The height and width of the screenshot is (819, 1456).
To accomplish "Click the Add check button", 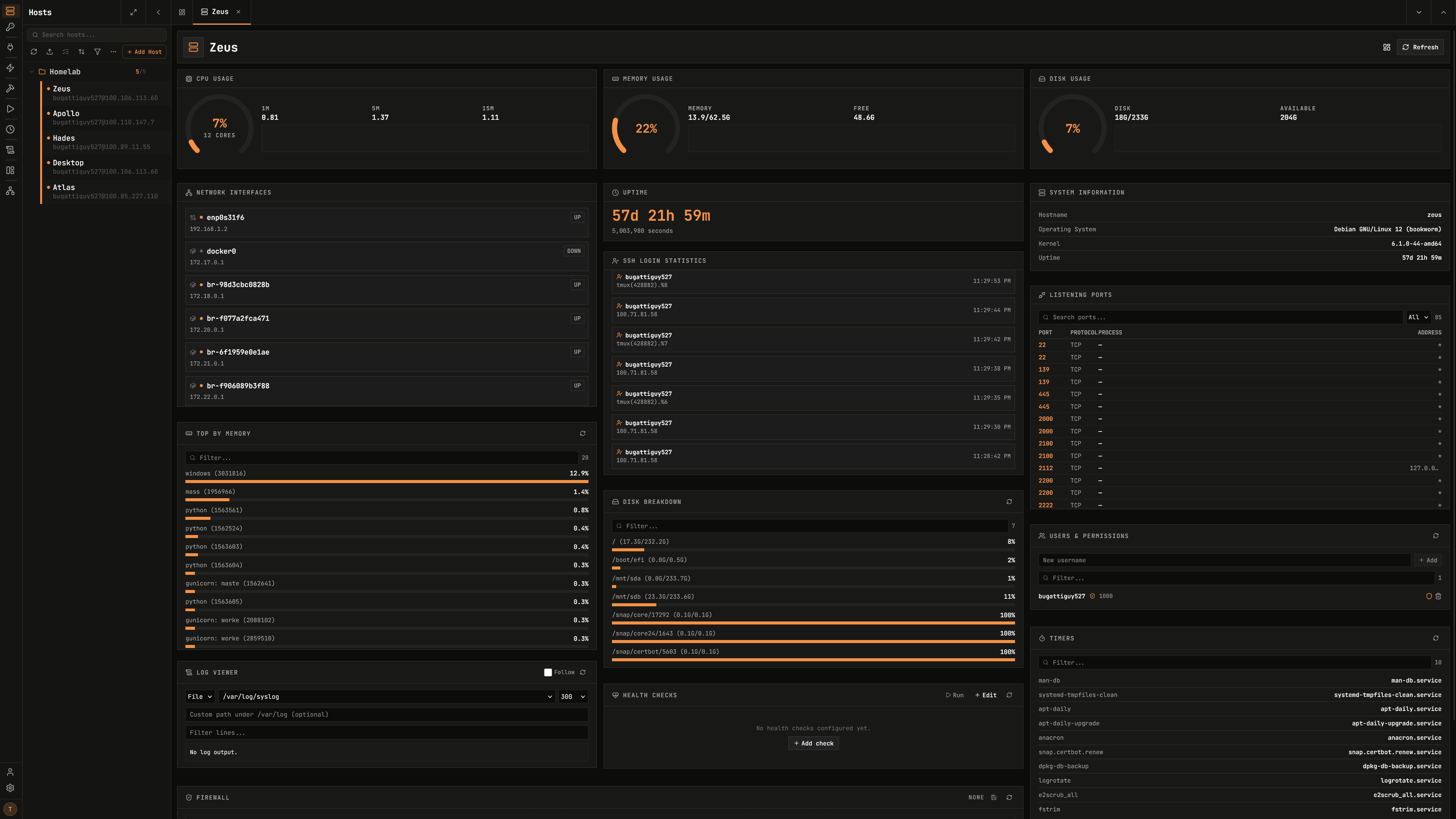I will pyautogui.click(x=813, y=743).
